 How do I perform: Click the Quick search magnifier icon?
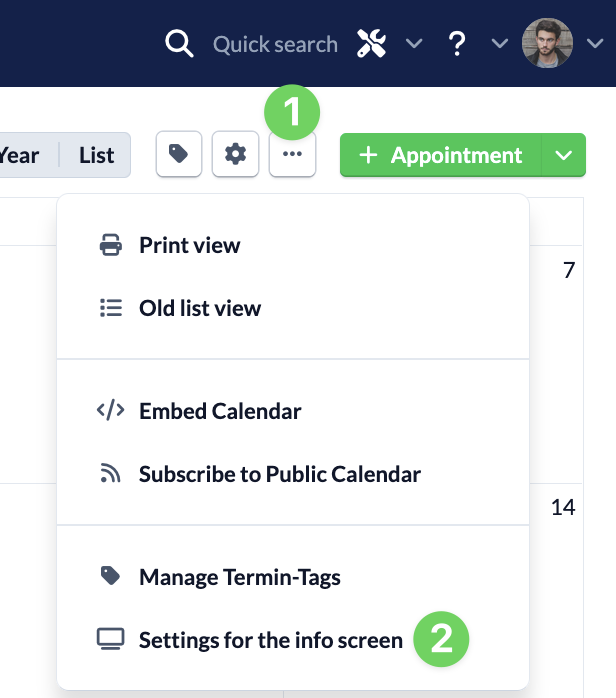(179, 44)
